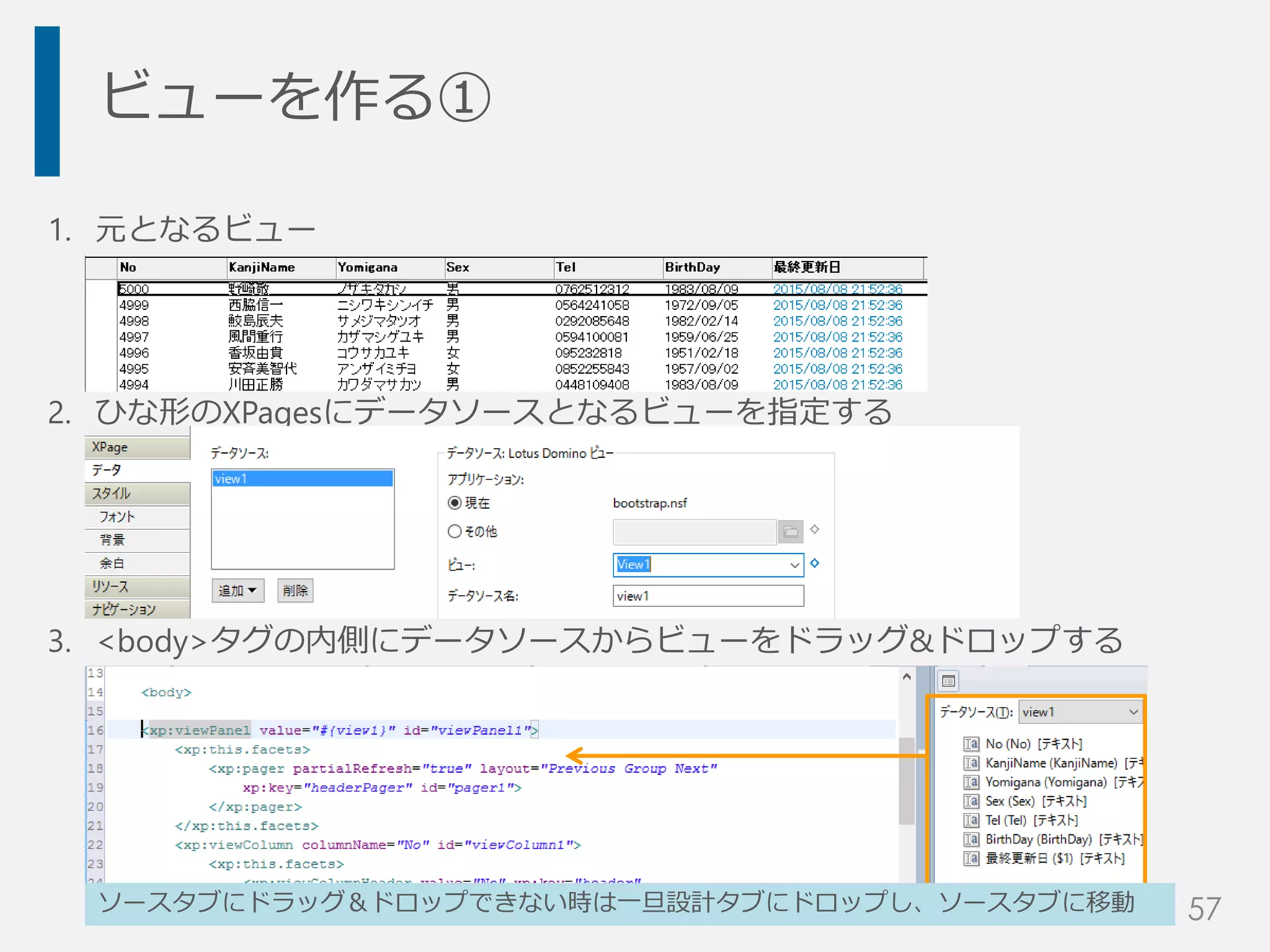Click the name 安斉美智代 in the view
Image resolution: width=1270 pixels, height=952 pixels.
[x=262, y=369]
